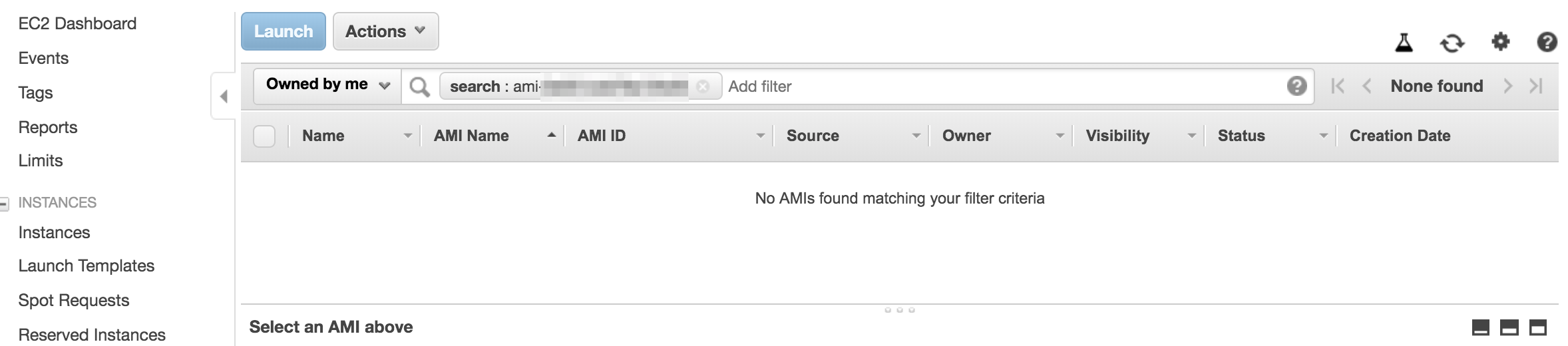Collapse the INSTANCES section

pyautogui.click(x=4, y=204)
